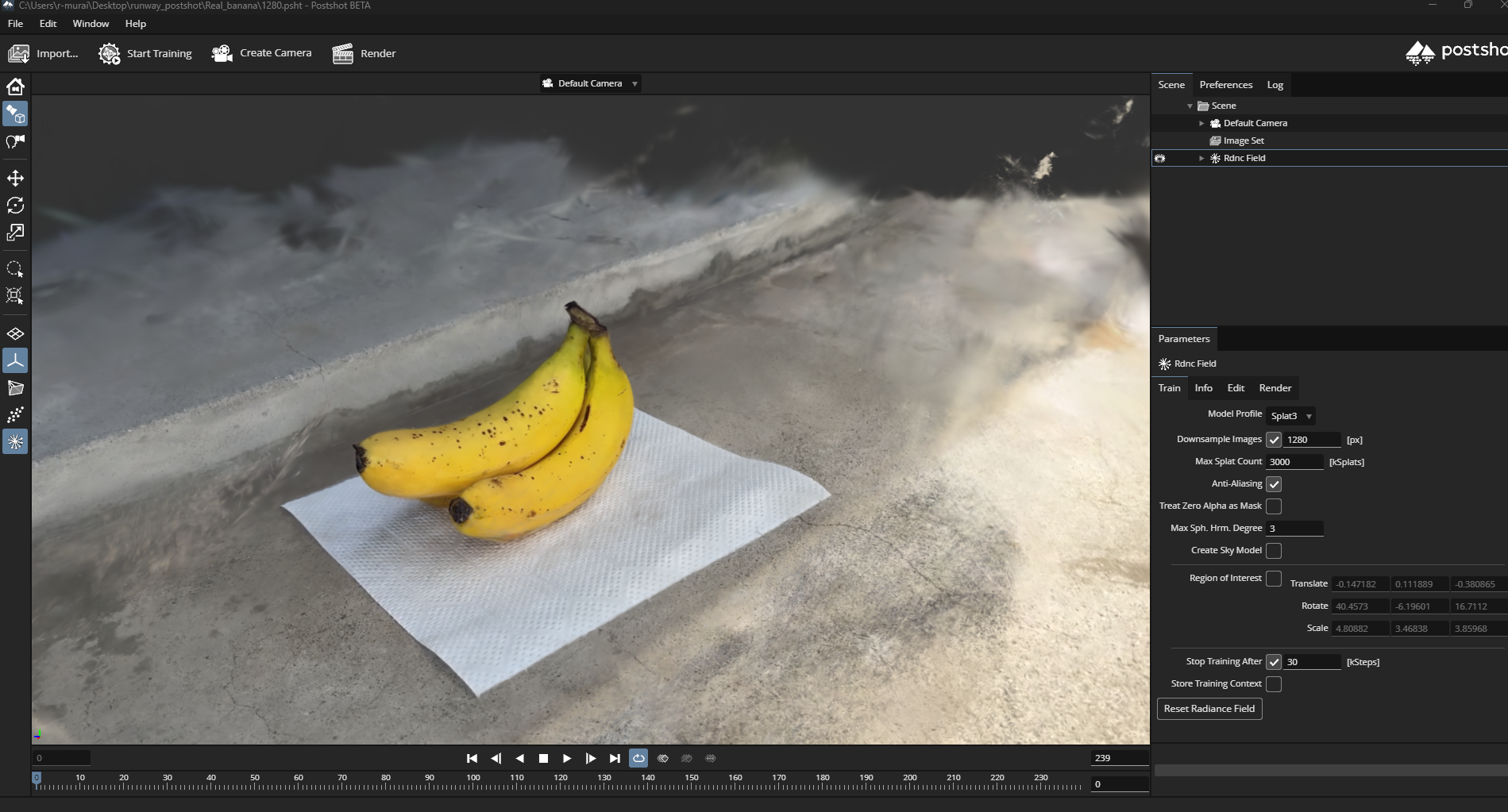Viewport: 1508px width, 812px height.
Task: Switch to the Preferences tab
Action: pyautogui.click(x=1225, y=85)
